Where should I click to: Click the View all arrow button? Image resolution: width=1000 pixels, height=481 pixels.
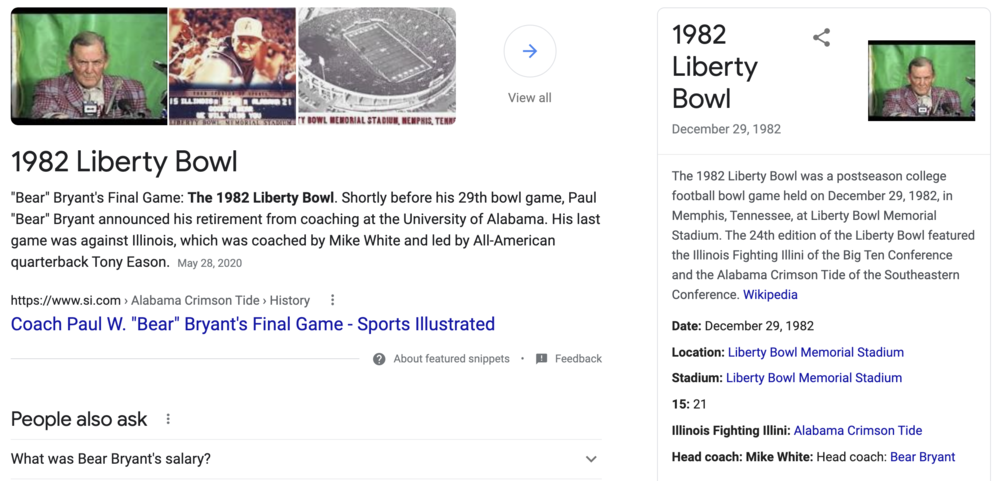pyautogui.click(x=530, y=52)
